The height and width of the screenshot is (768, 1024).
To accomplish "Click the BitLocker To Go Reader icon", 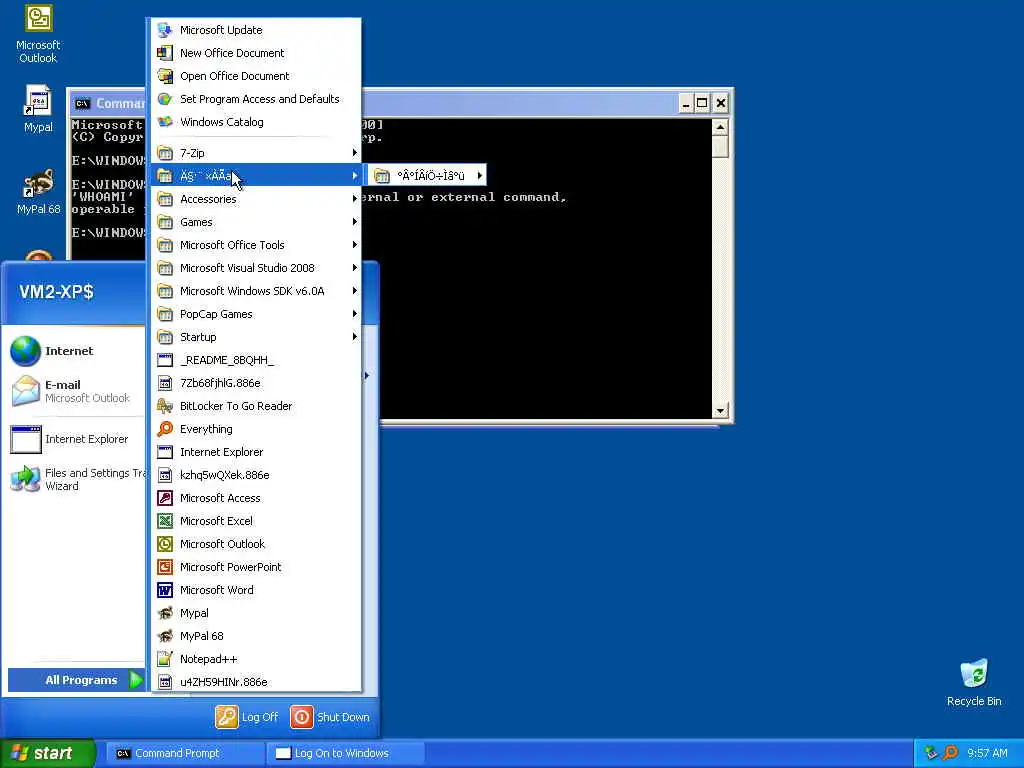I will pos(165,406).
